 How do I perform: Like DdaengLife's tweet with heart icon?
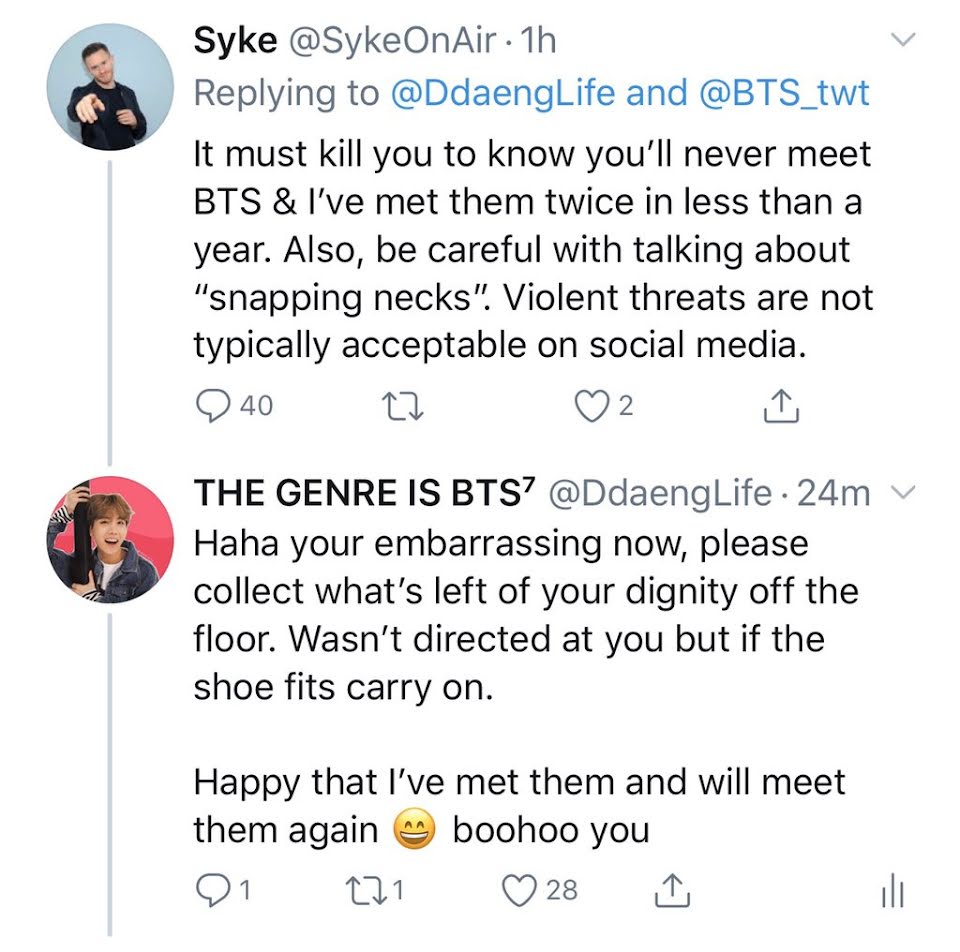519,891
